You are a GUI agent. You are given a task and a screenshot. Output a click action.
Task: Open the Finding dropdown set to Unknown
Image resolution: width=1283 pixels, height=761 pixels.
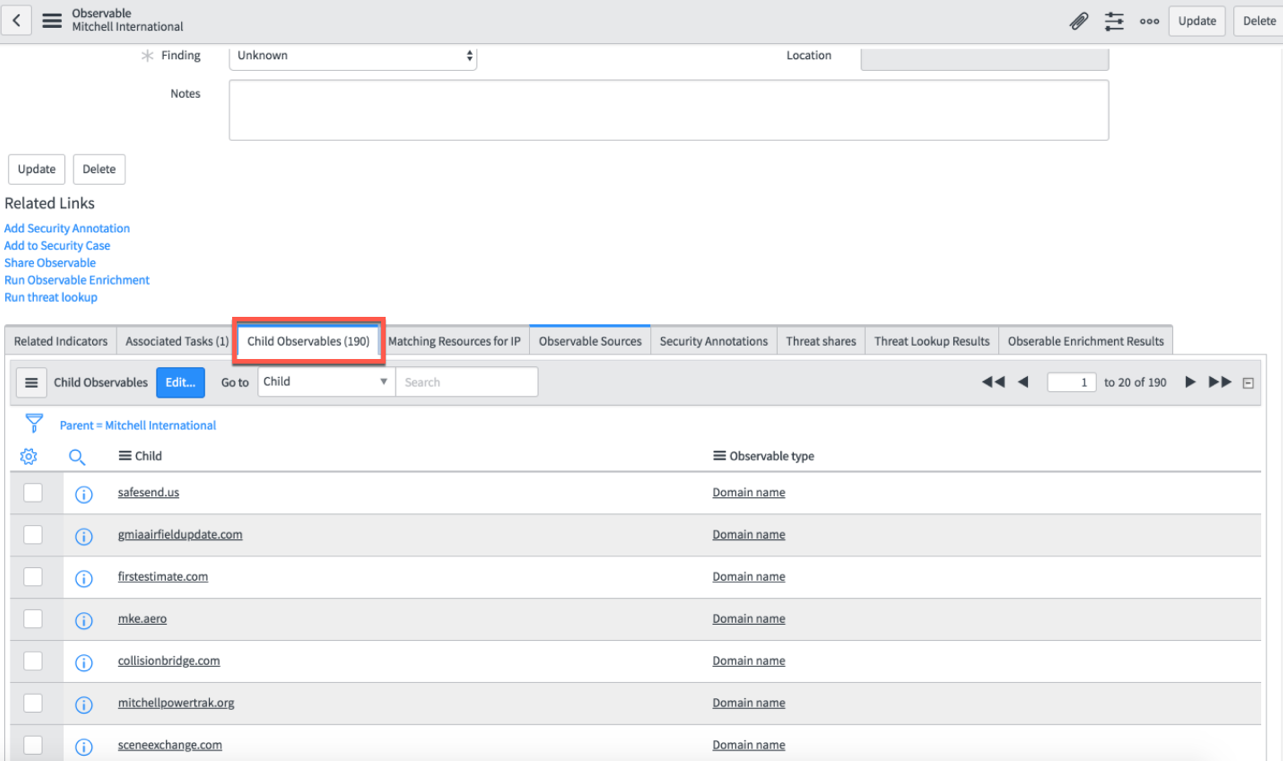click(353, 56)
